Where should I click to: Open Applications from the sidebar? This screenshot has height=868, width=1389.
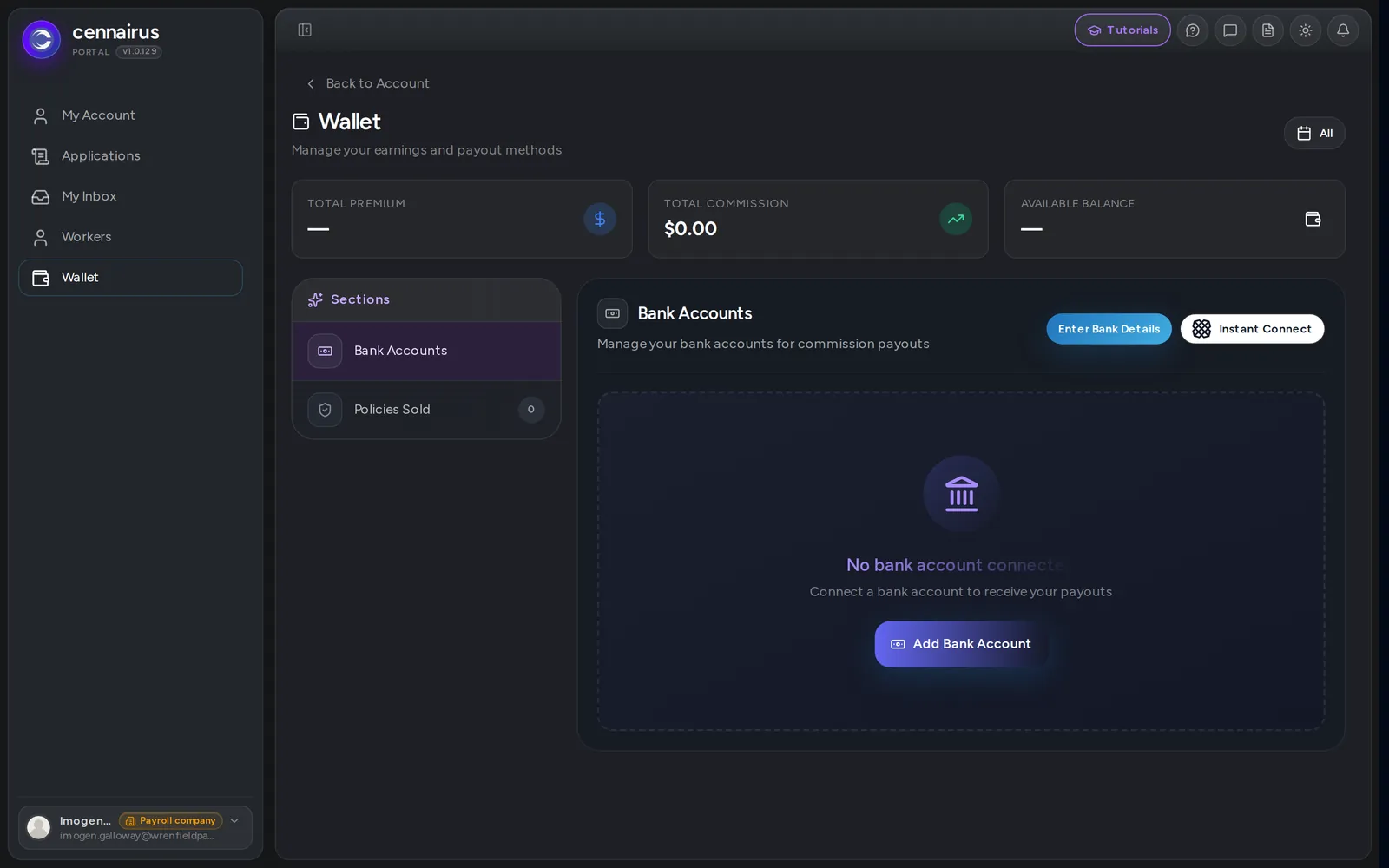(130, 156)
